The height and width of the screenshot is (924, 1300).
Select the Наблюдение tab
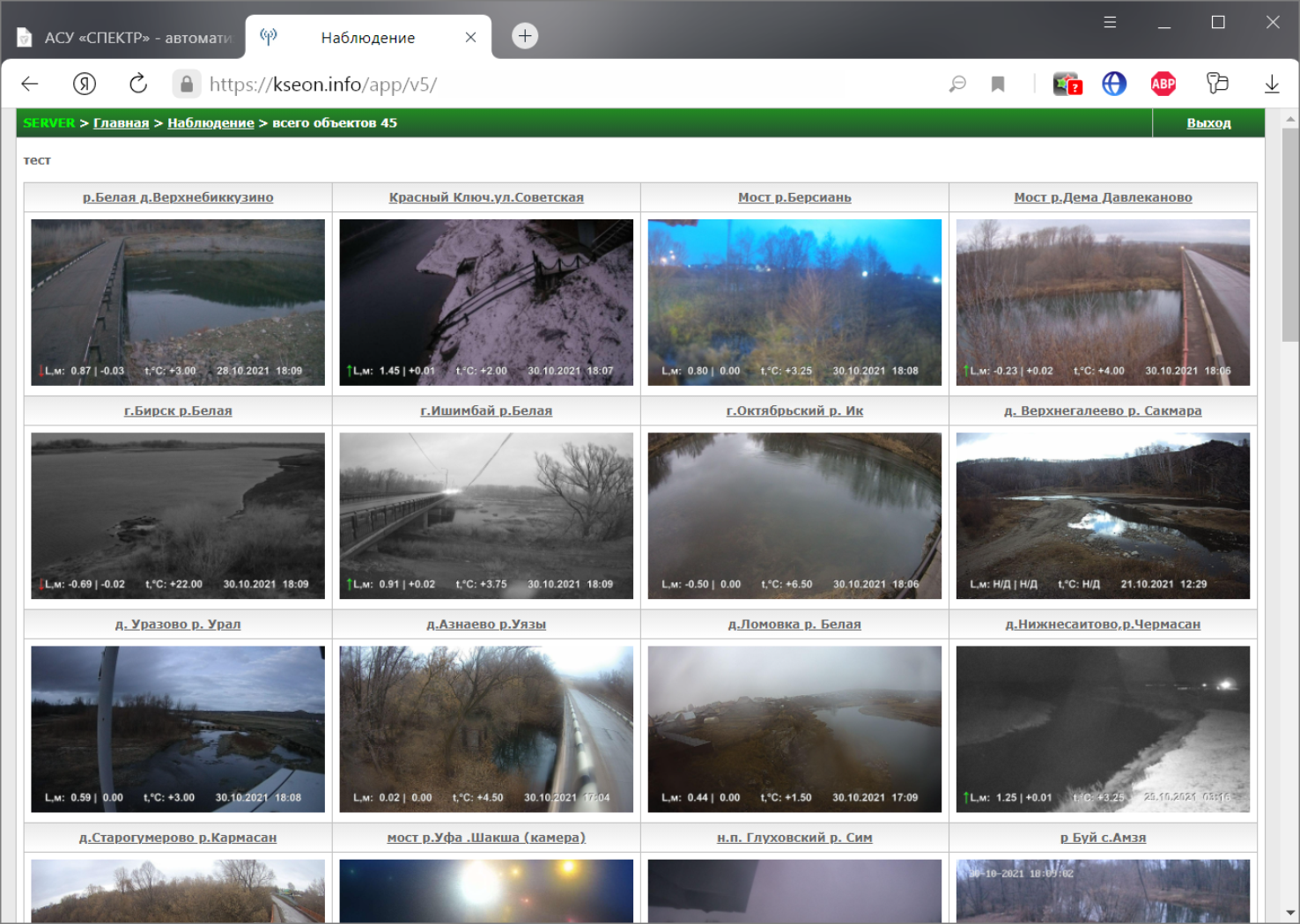(367, 38)
